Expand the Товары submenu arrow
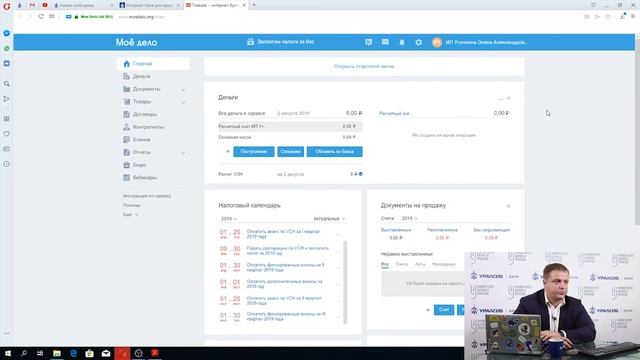The width and height of the screenshot is (640, 360). 183,102
